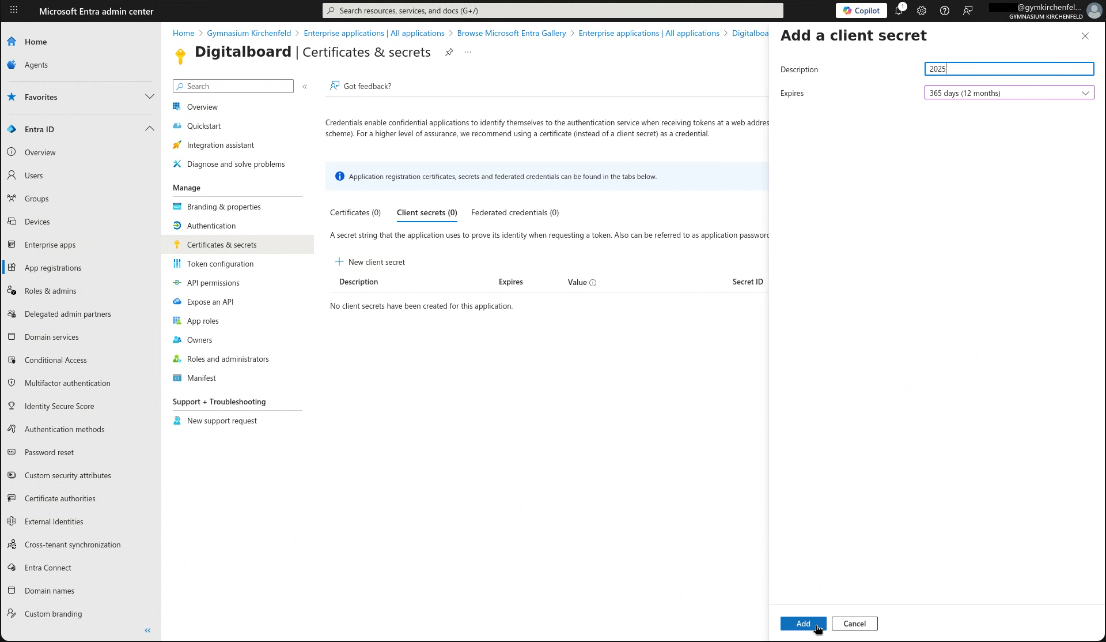The height and width of the screenshot is (642, 1106).
Task: Open the settings gear in the top bar
Action: [x=922, y=11]
